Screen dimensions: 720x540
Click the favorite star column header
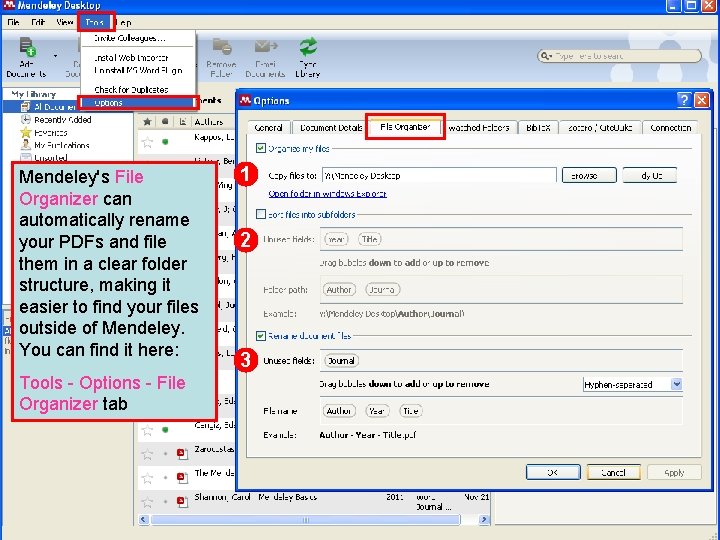pyautogui.click(x=147, y=122)
